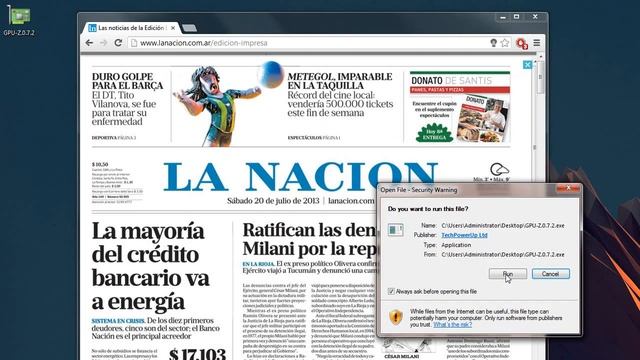Viewport: 640px width, 360px height.
Task: Open a new tab in Chrome
Action: [x=189, y=28]
